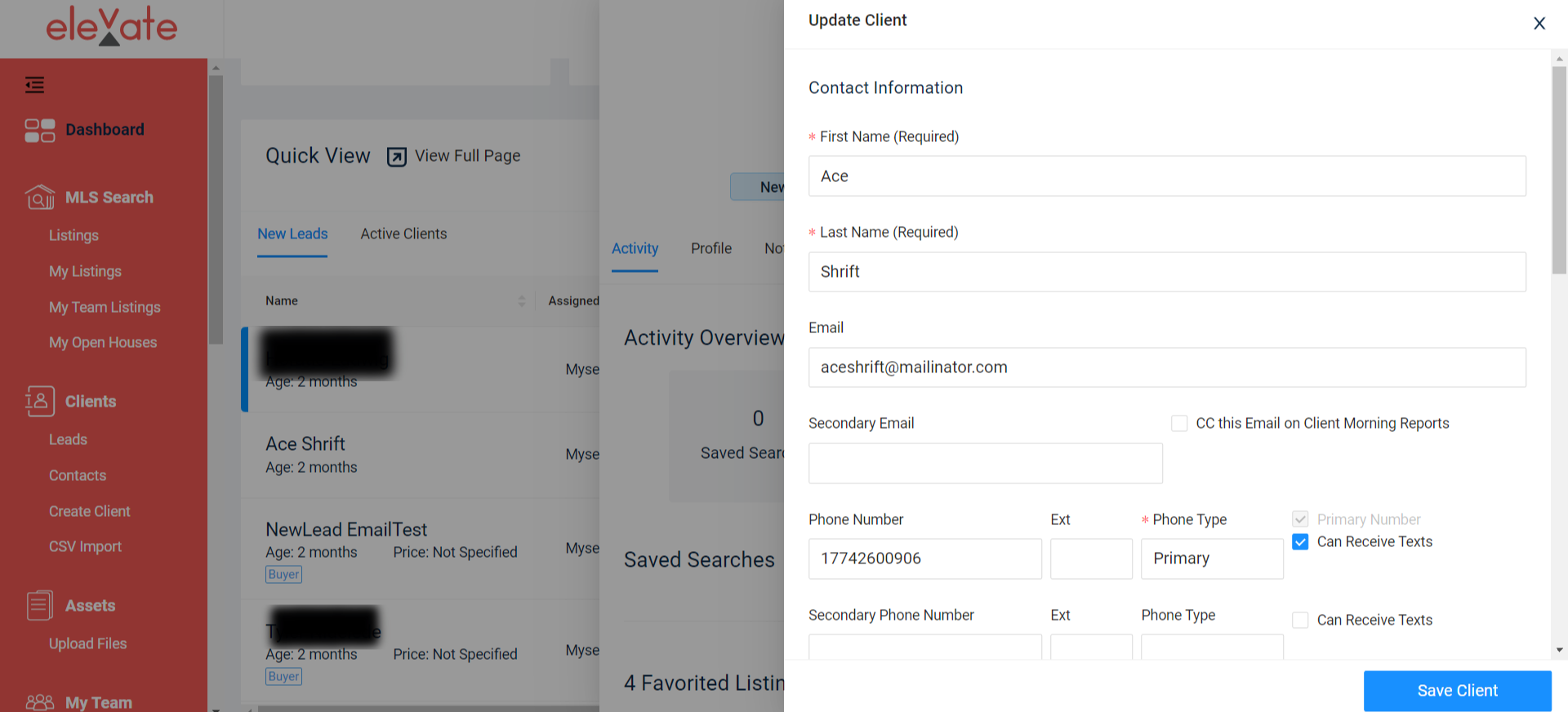Select the Clients contact-card icon
The height and width of the screenshot is (712, 1568).
coord(40,401)
